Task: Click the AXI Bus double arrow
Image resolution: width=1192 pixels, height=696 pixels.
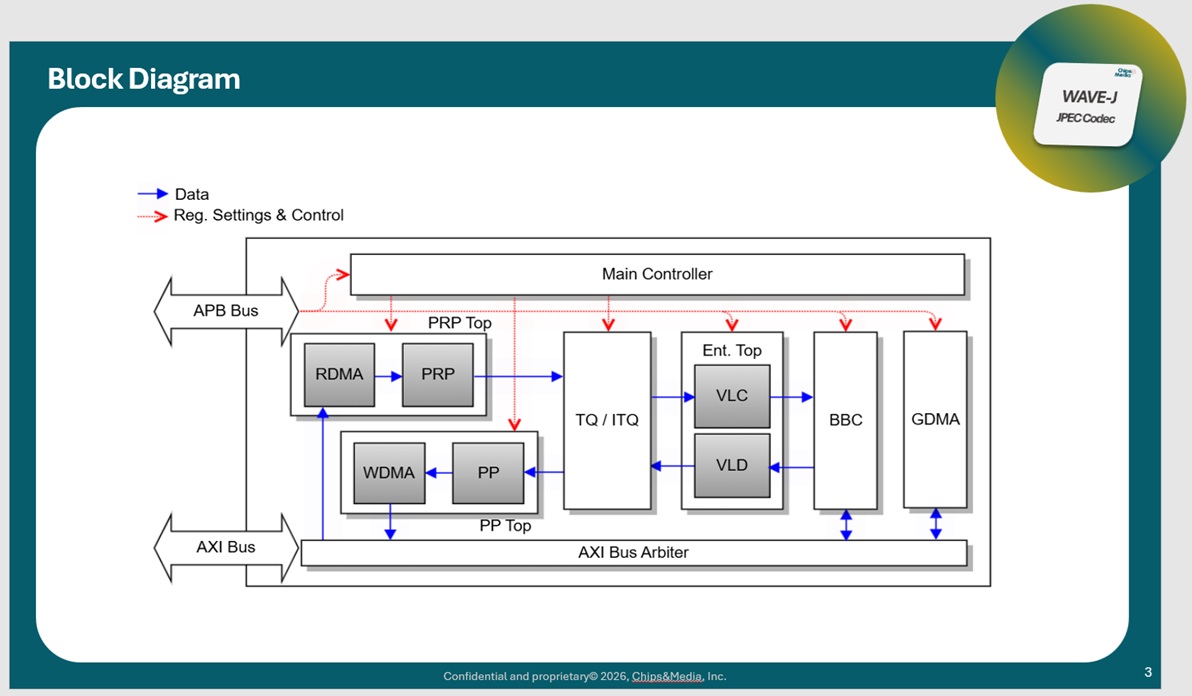Action: coord(226,547)
